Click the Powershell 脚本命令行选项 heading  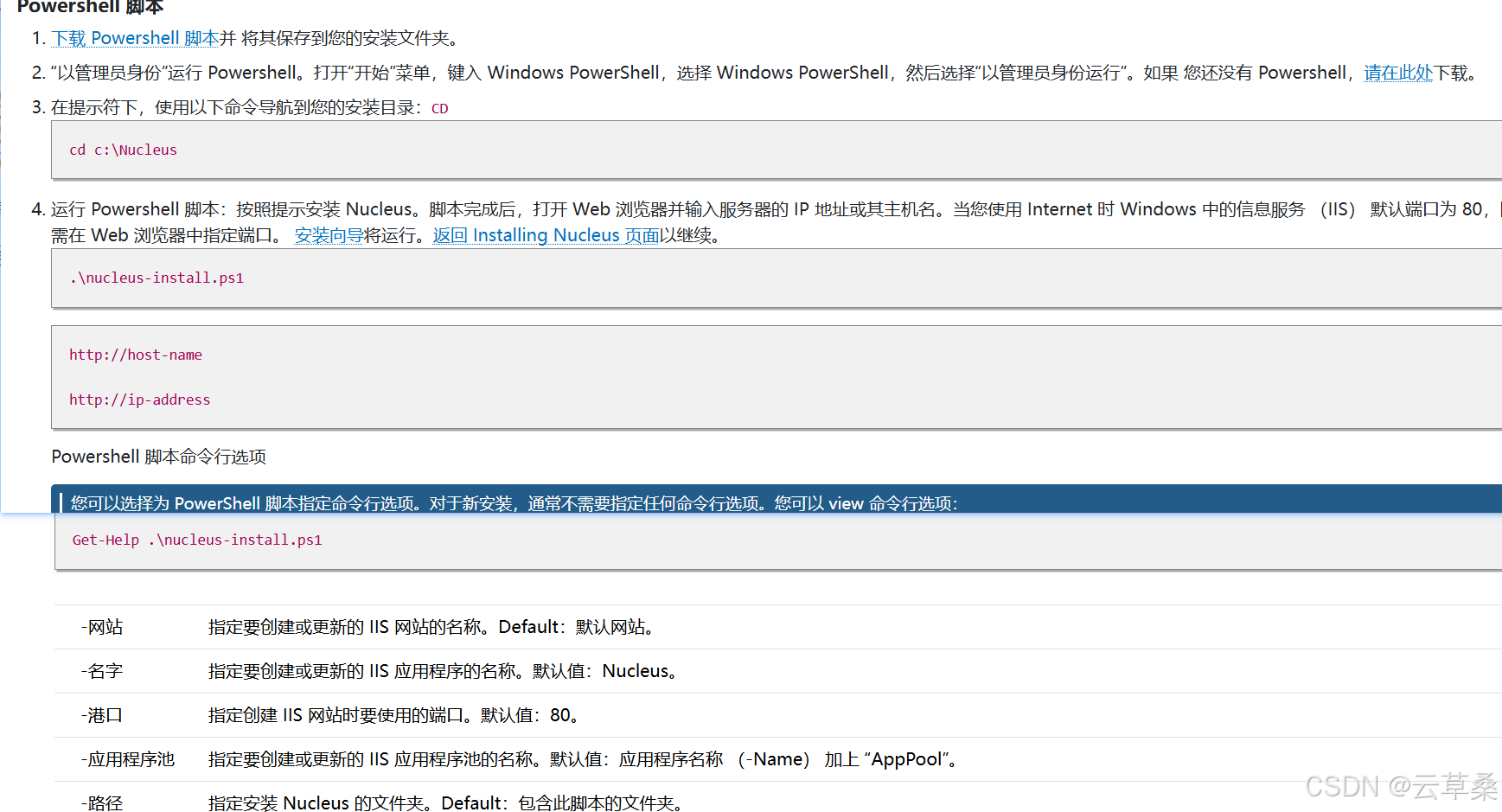click(x=158, y=457)
